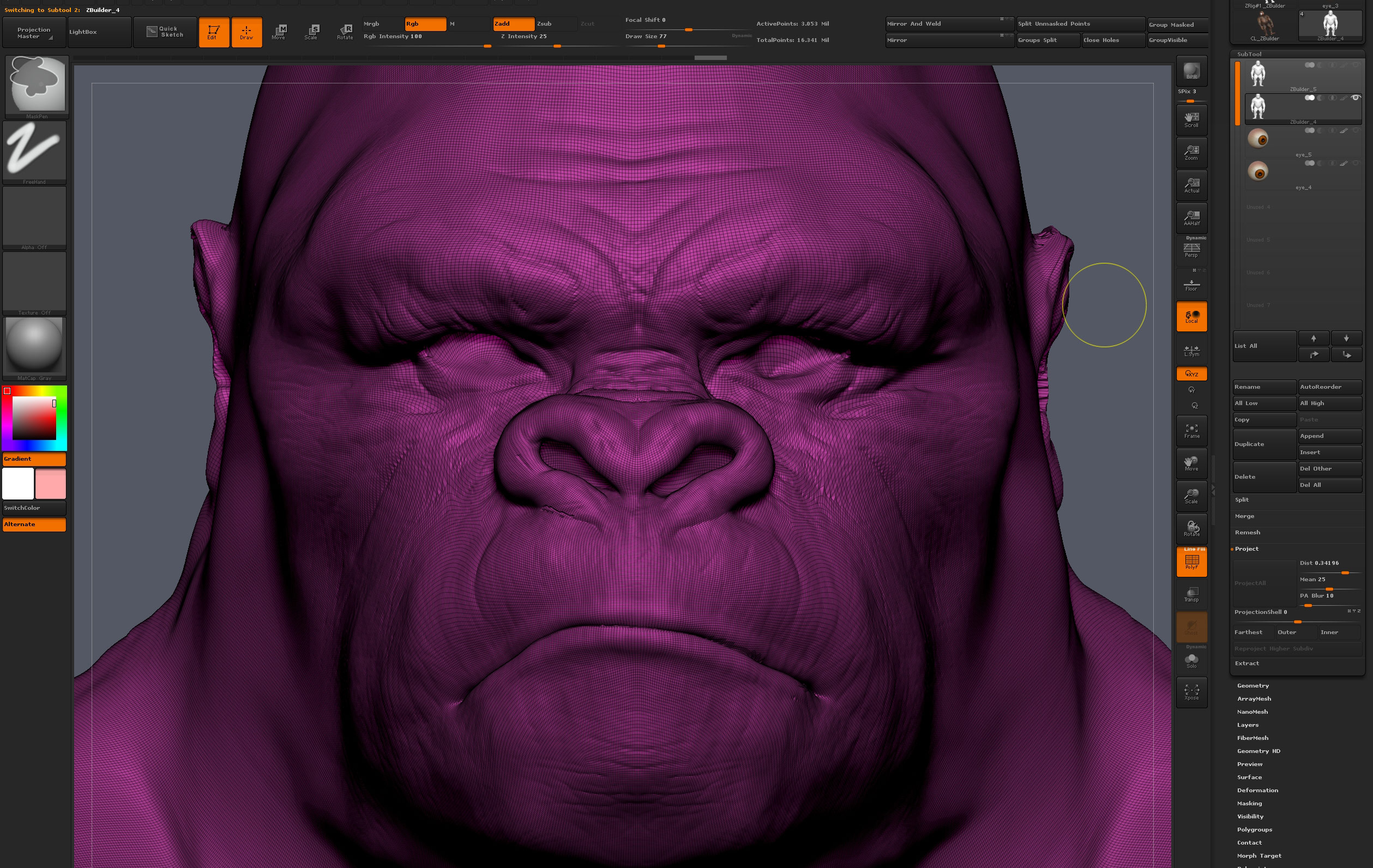Select the Zoom canvas tool

(x=1191, y=153)
